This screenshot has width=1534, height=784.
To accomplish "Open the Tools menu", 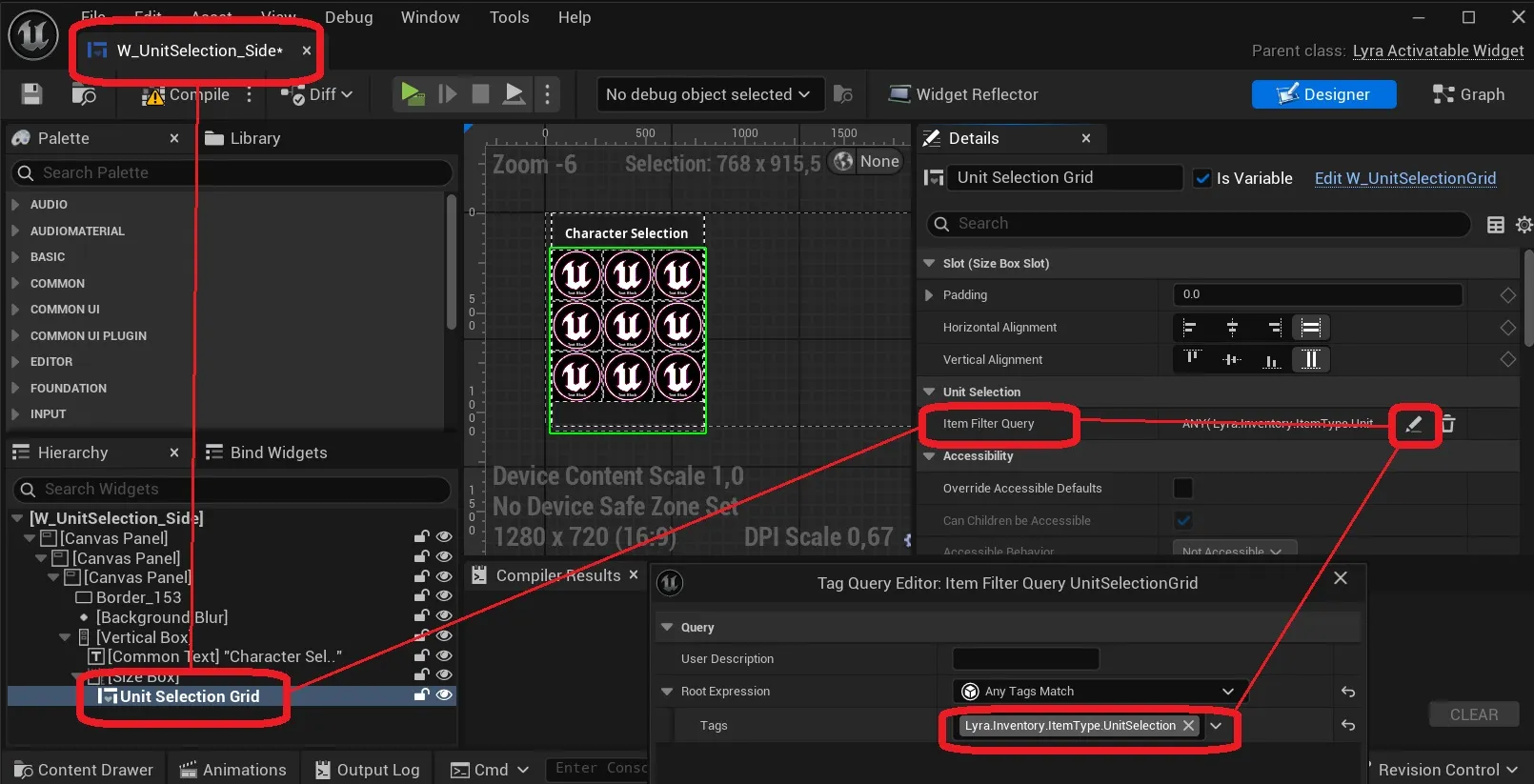I will click(509, 17).
